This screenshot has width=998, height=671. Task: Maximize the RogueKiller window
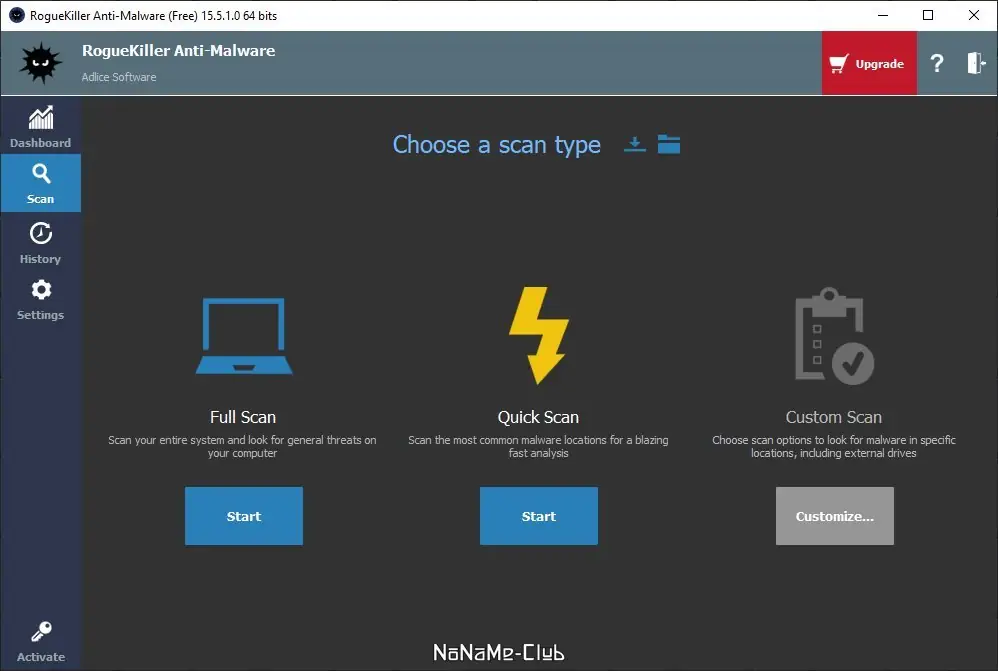click(x=928, y=15)
